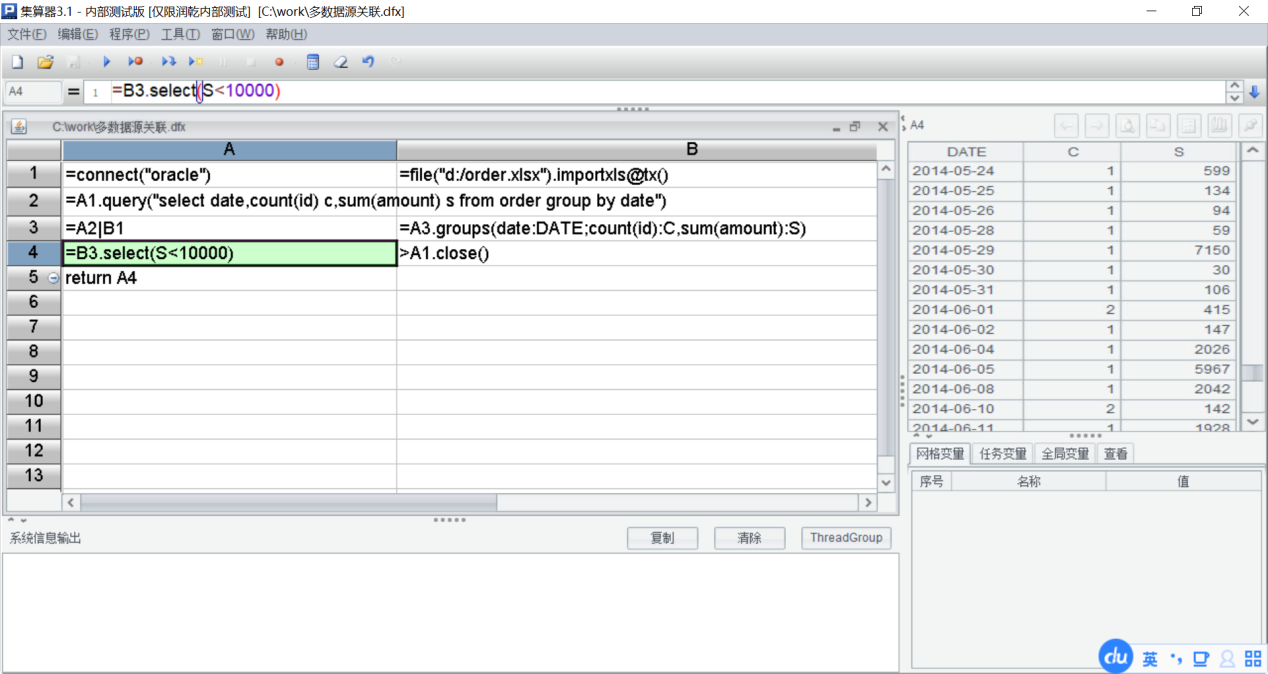Undo the last action
This screenshot has height=674, width=1268.
click(368, 62)
